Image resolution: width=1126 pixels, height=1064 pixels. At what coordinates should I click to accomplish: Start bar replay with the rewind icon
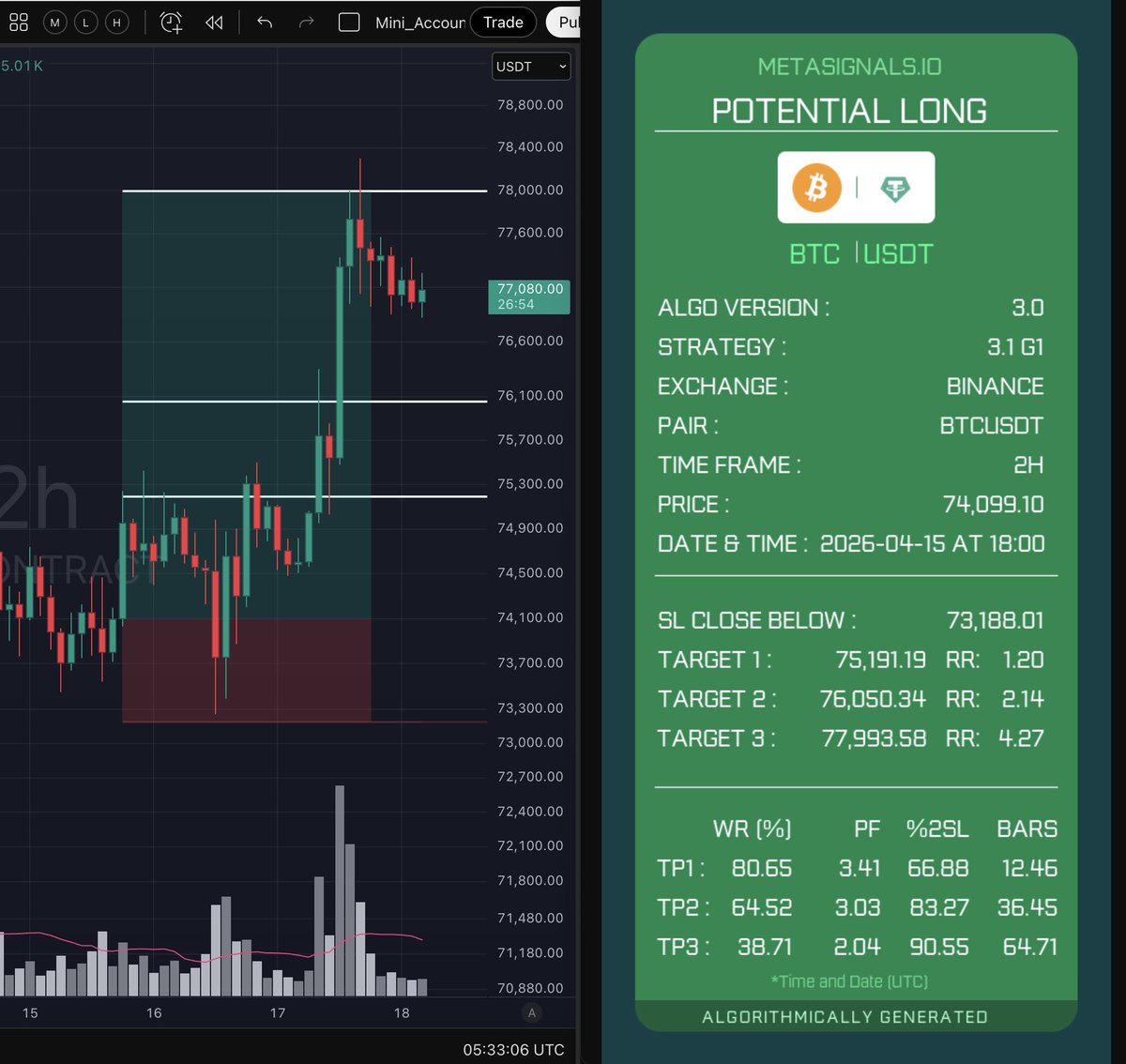[214, 23]
